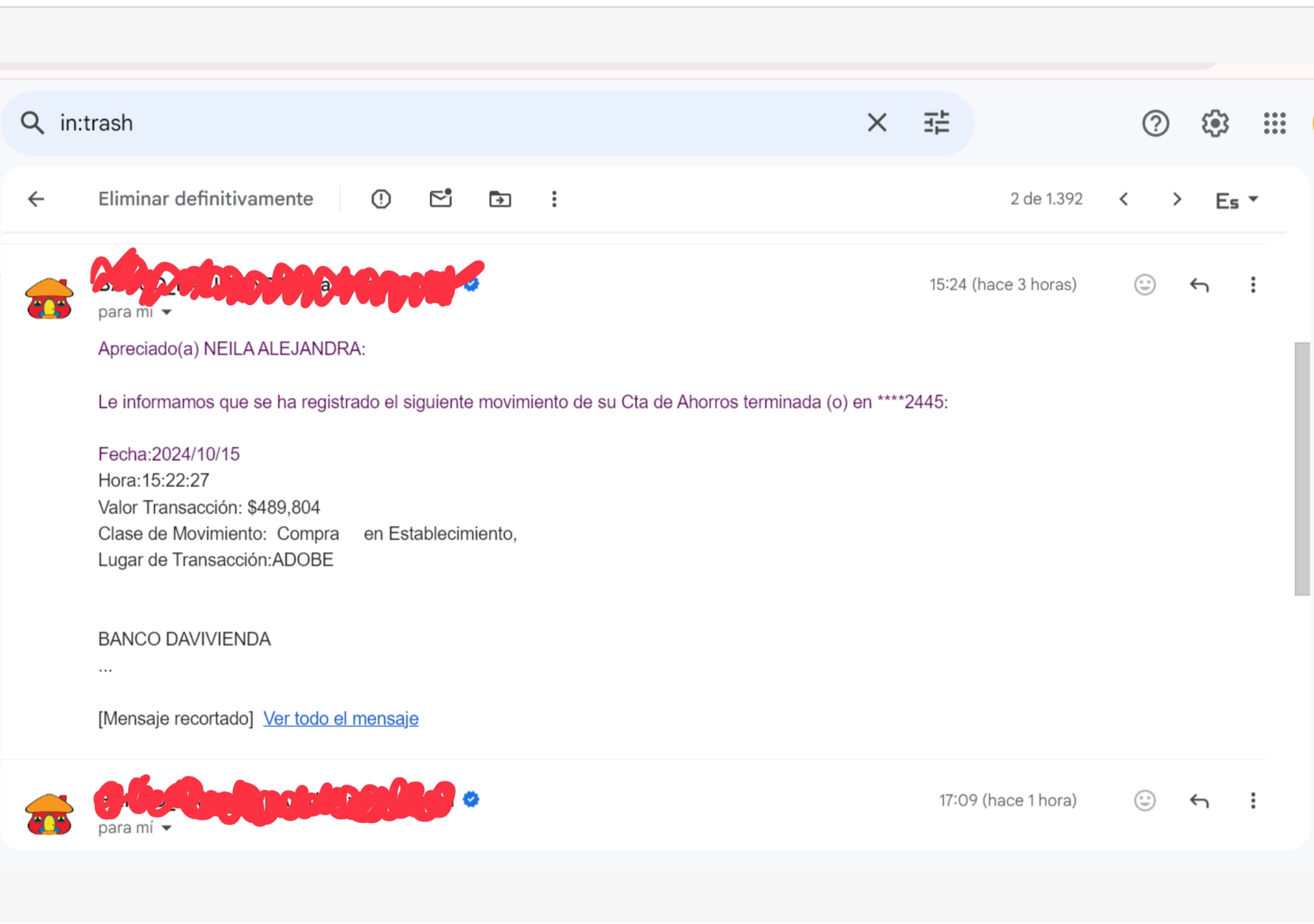Screen dimensions: 1314x924
Task: Expand second message para mí details
Action: [x=167, y=828]
